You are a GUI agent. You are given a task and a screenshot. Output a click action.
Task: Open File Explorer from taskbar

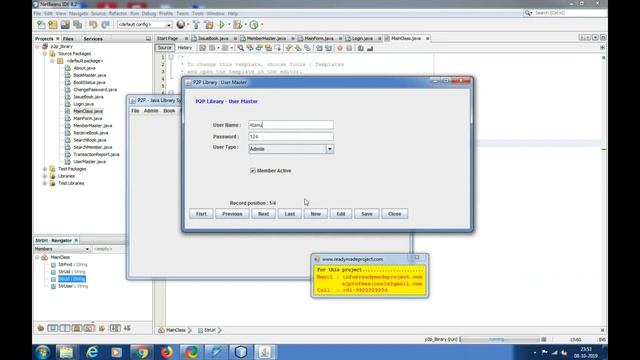click(x=66, y=352)
